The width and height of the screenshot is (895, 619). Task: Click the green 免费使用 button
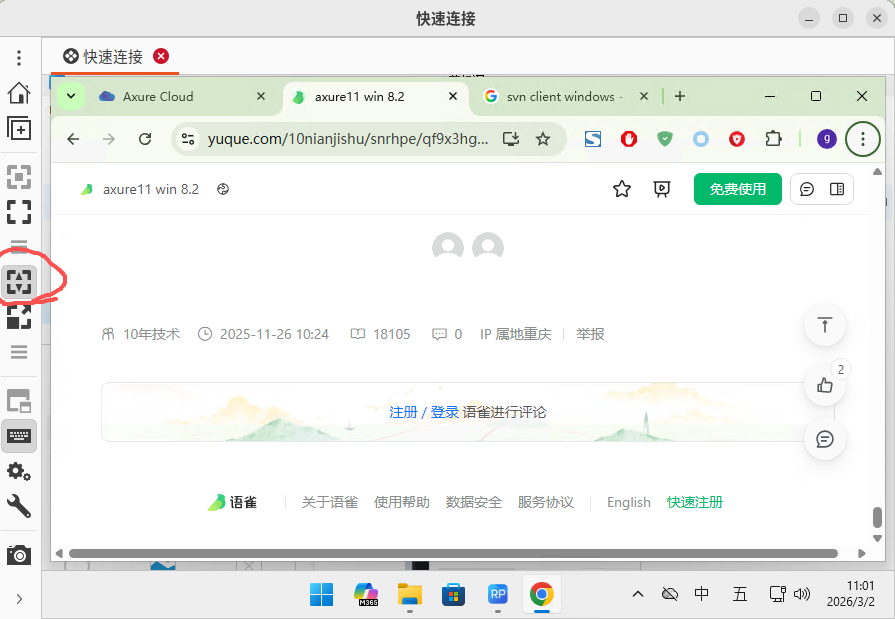pos(737,189)
